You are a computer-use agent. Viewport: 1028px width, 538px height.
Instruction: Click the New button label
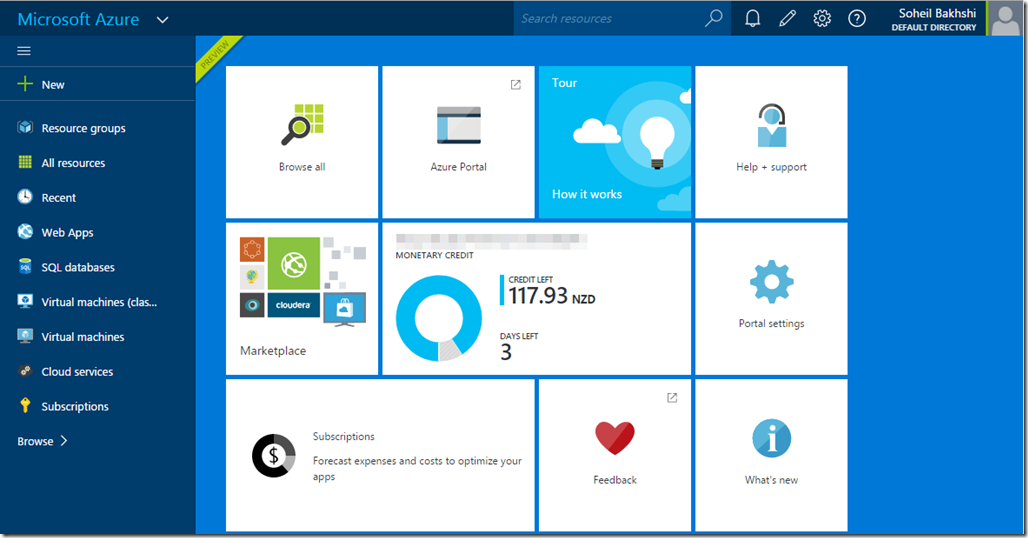coord(53,85)
